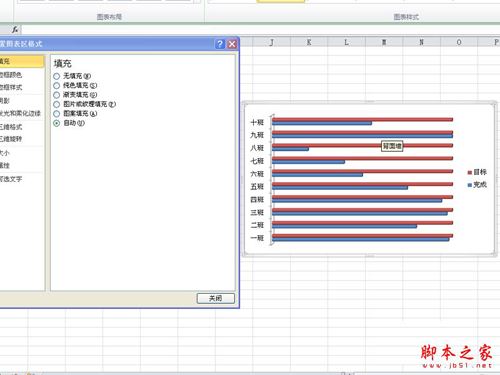The height and width of the screenshot is (375, 500).
Task: Select 图片或纹理填充 radio option
Action: pyautogui.click(x=57, y=104)
